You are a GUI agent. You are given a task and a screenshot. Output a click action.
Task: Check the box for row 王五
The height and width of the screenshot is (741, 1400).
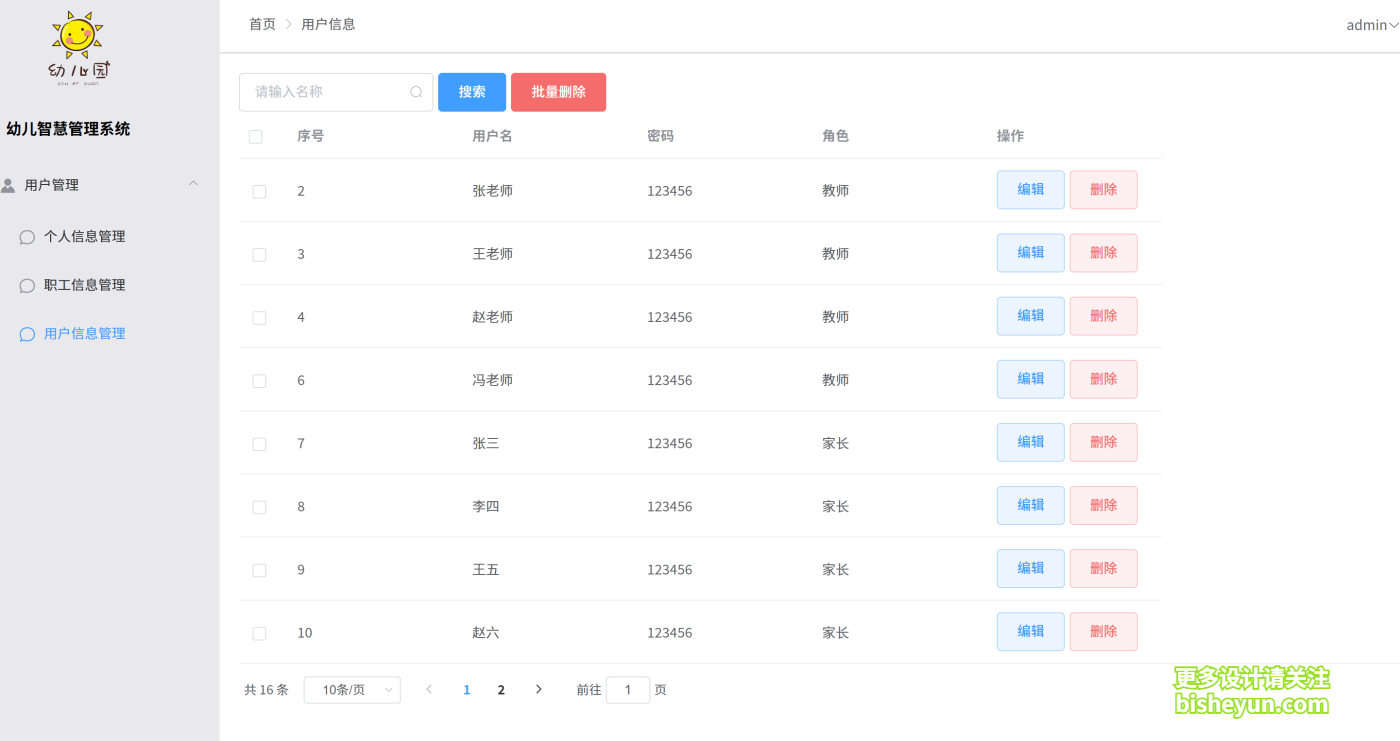pos(259,570)
